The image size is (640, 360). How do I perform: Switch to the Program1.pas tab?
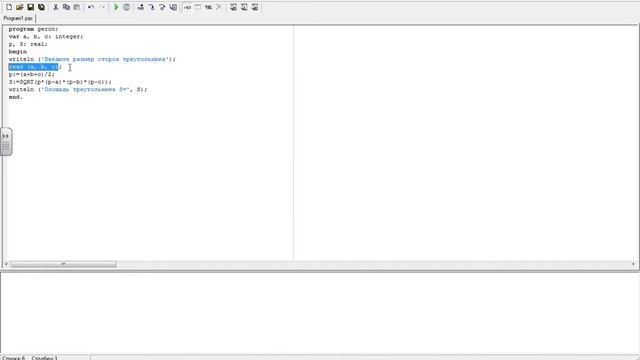pos(18,18)
